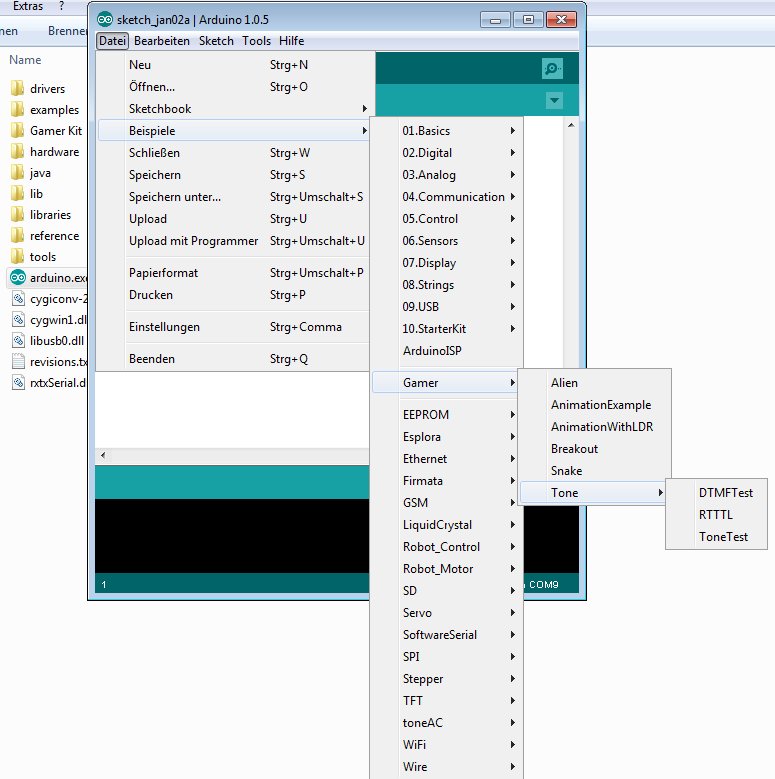The image size is (775, 779).
Task: Select the Gamer Kit folder icon
Action: click(x=18, y=131)
